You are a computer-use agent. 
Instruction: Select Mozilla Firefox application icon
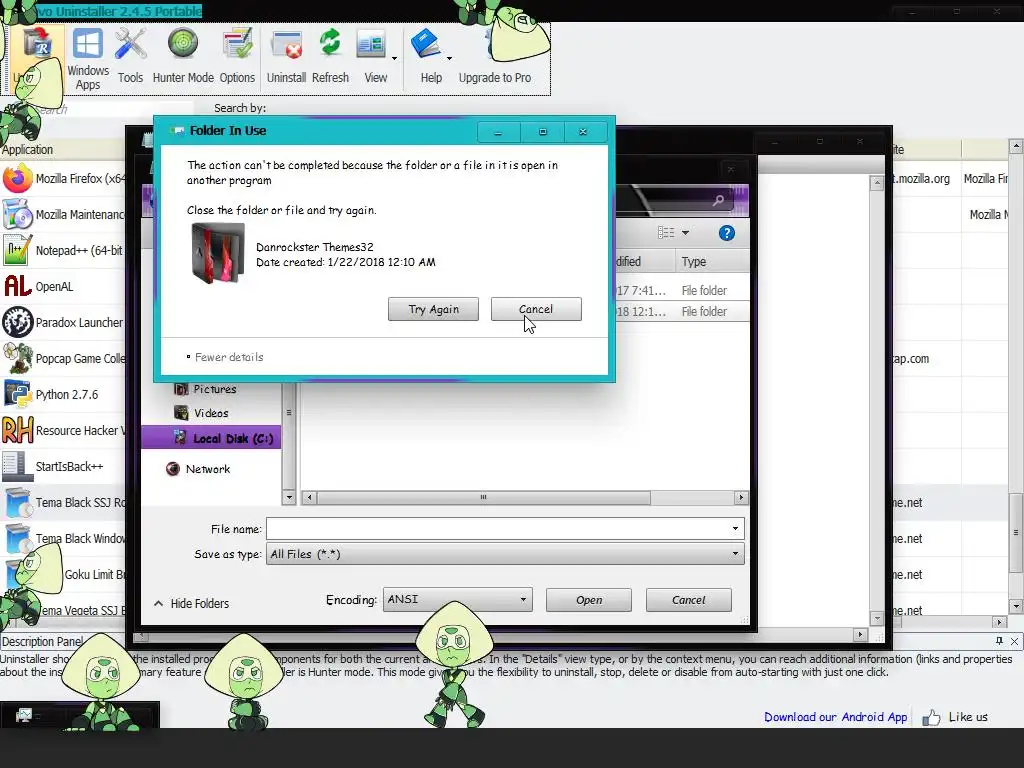click(x=18, y=178)
